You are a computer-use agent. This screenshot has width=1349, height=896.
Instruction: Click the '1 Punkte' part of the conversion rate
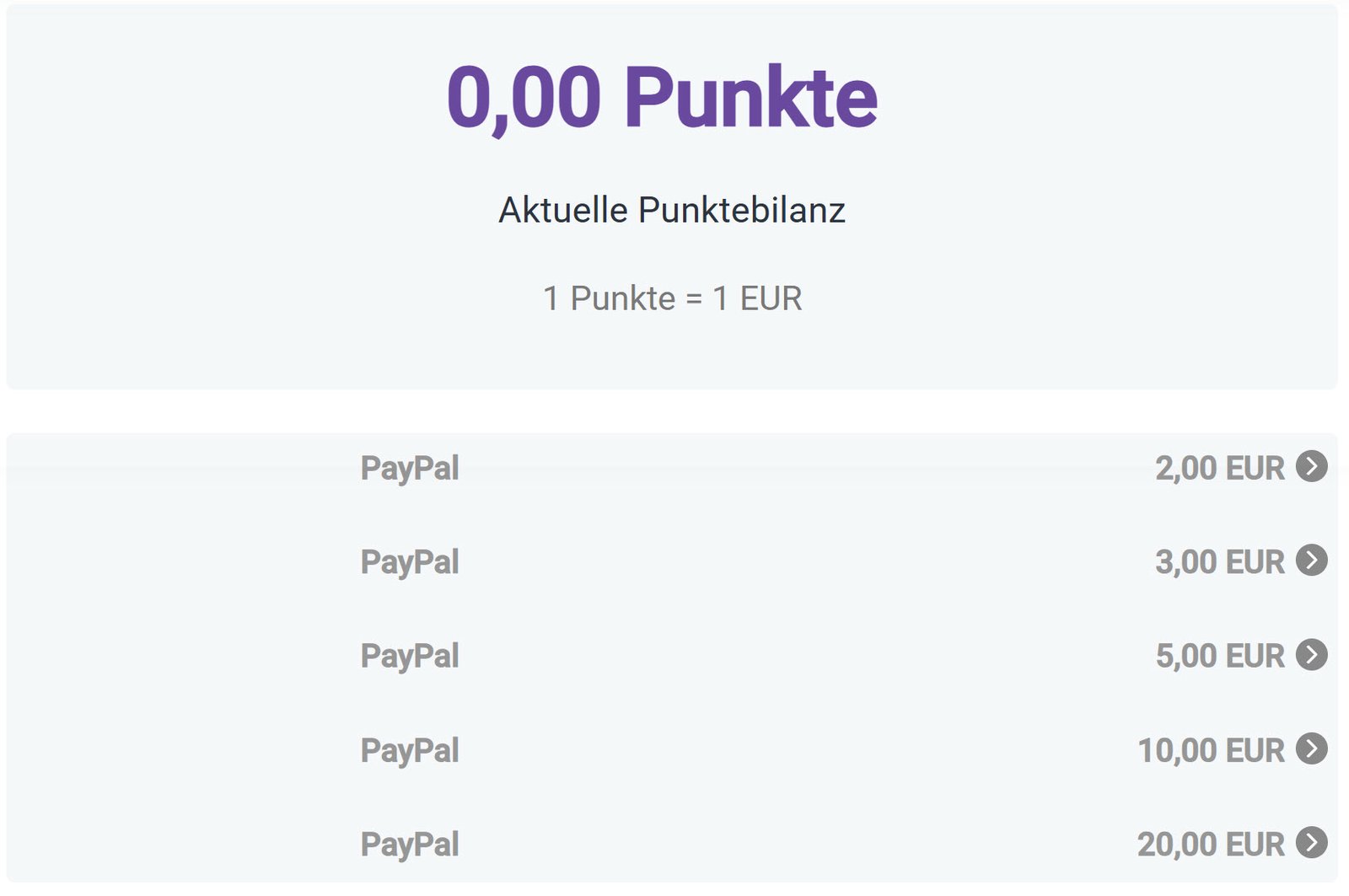click(609, 298)
